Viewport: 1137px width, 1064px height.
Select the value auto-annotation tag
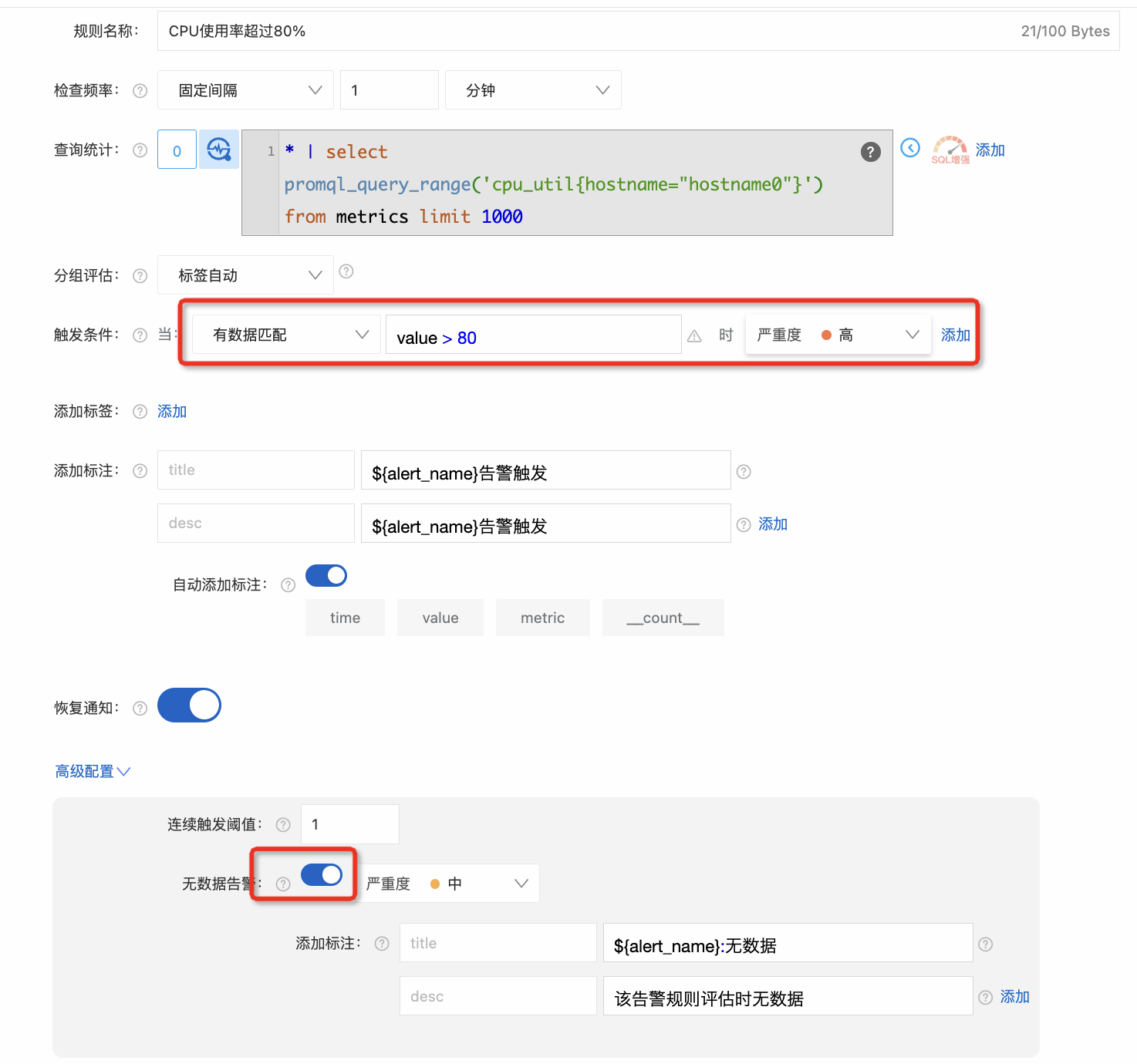[440, 618]
